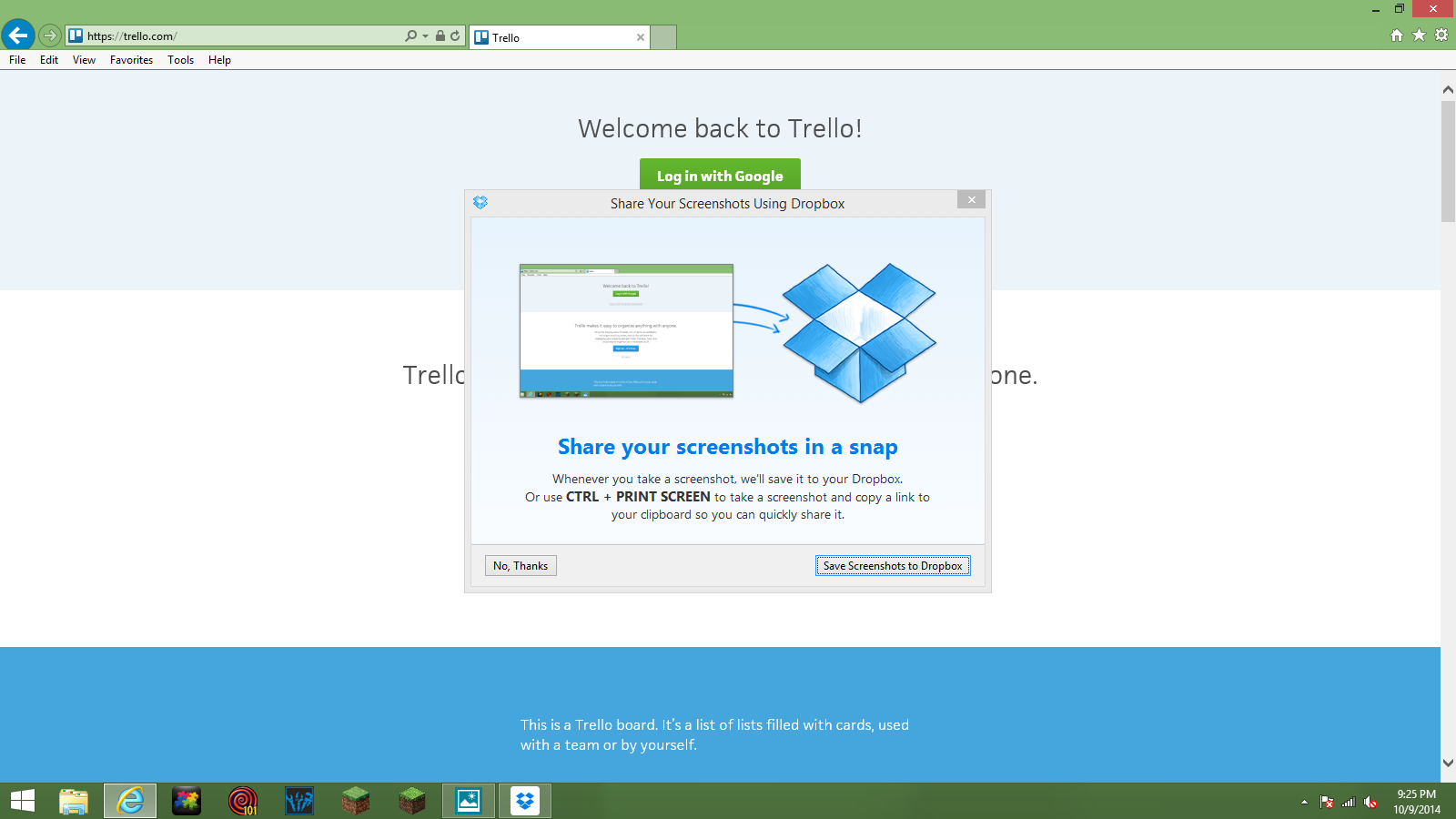
Task: Open the address bar dropdown arrow
Action: [425, 36]
